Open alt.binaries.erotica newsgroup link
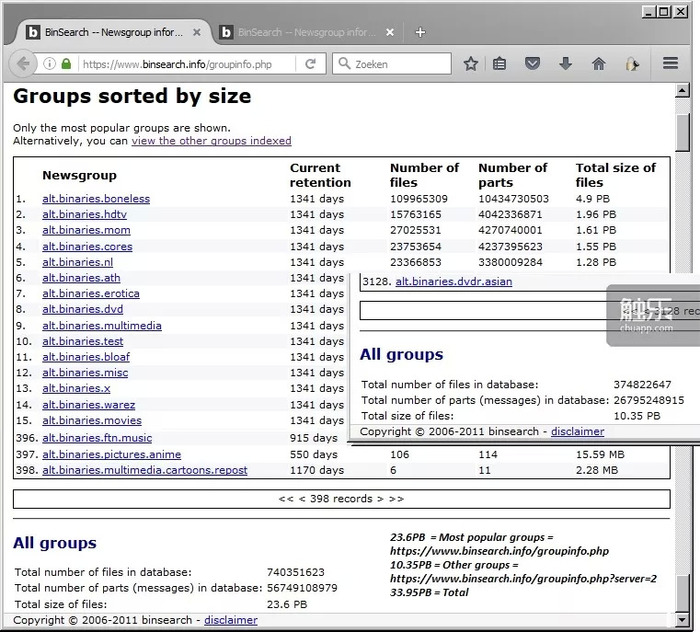The height and width of the screenshot is (632, 700). (x=91, y=293)
